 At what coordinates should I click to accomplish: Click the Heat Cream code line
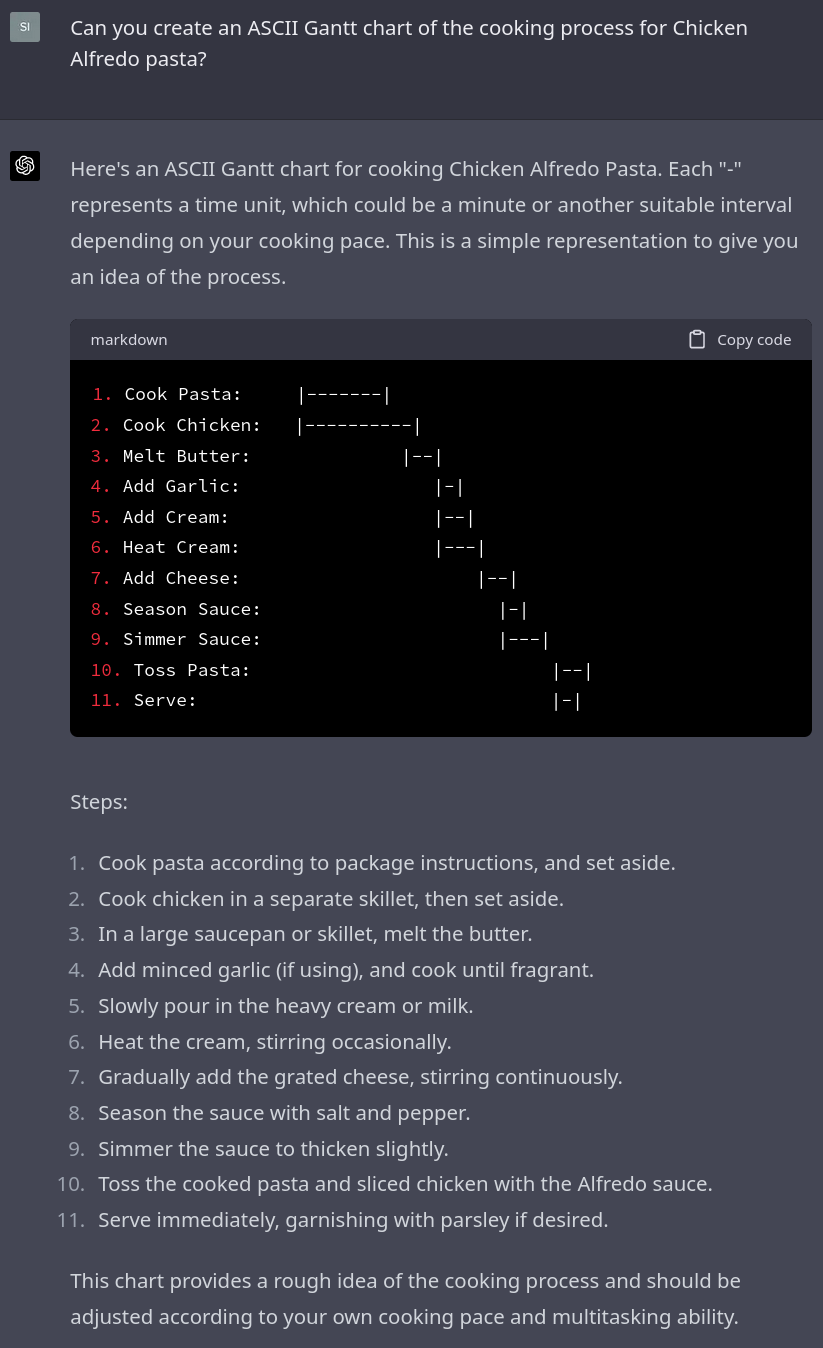coord(287,548)
